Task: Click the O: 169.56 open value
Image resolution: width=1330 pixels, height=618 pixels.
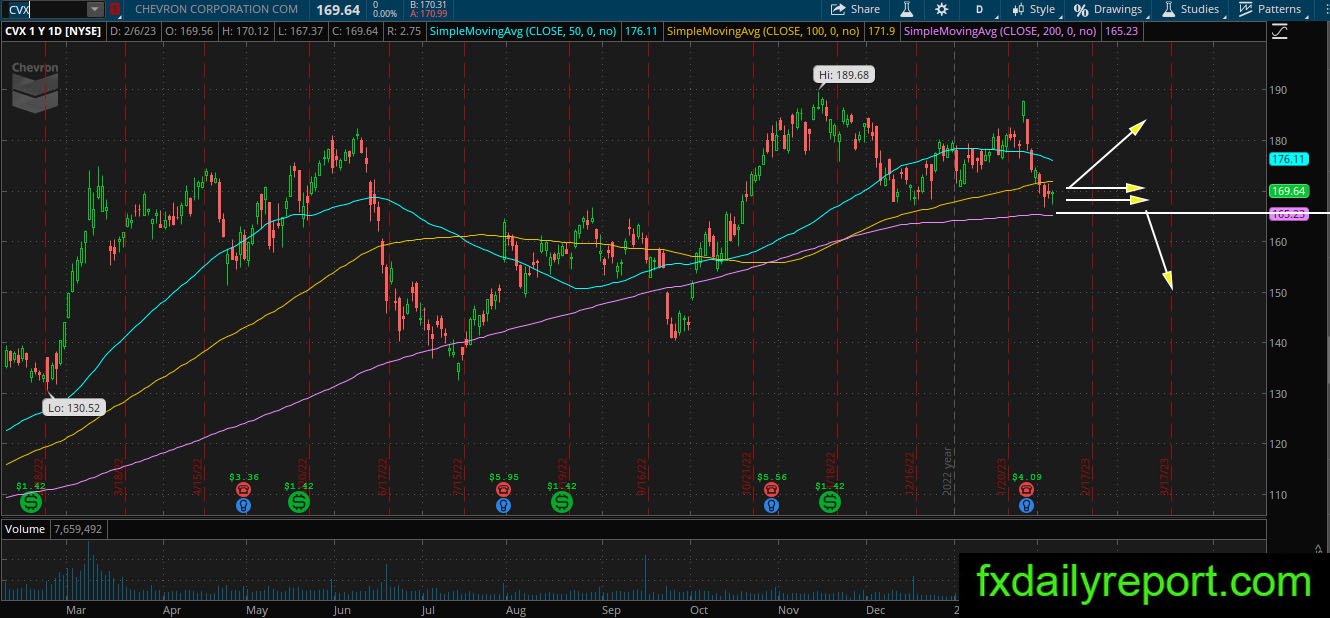Action: (191, 32)
